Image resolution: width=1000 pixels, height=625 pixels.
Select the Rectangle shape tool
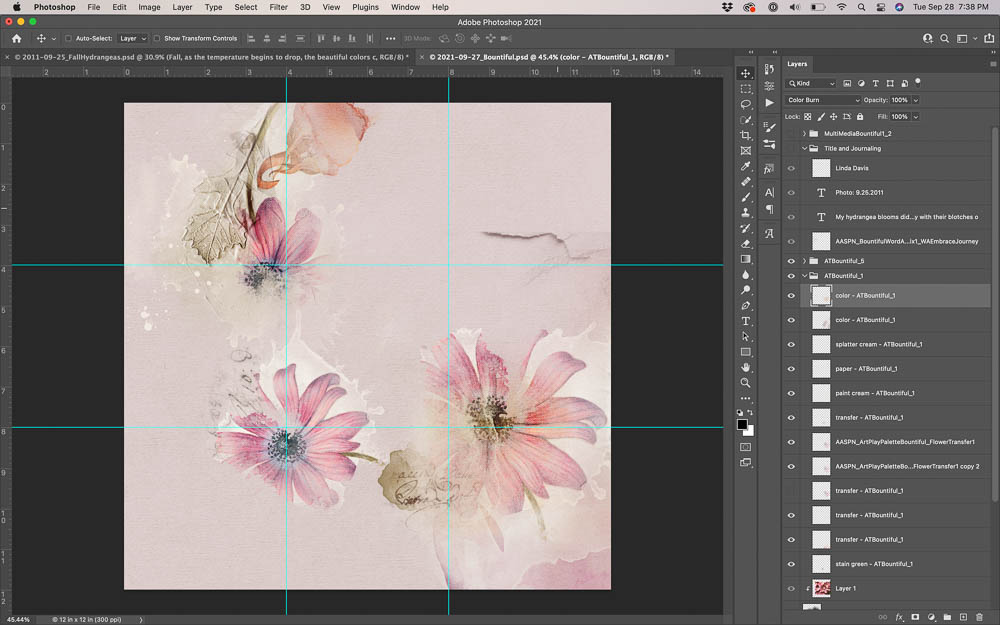[746, 352]
